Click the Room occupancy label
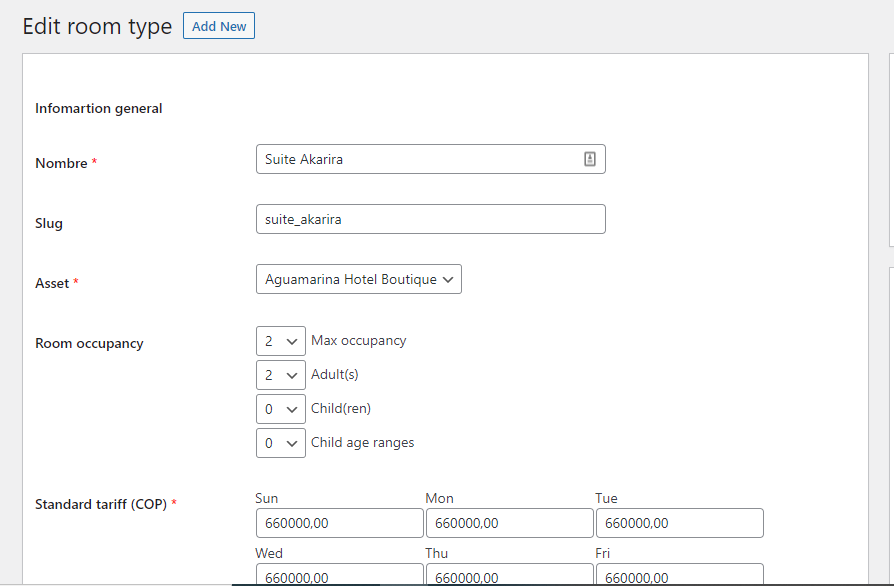The image size is (894, 586). (89, 343)
